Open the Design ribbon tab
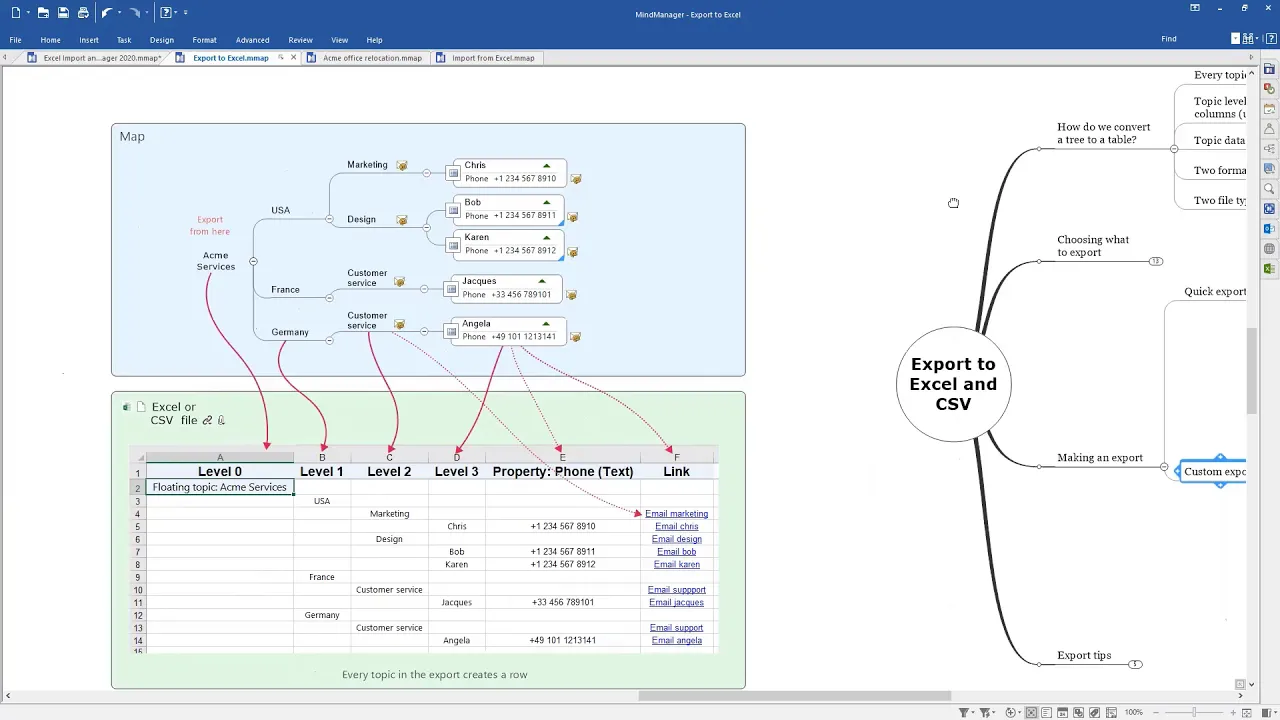Screen dimensions: 1280x720 162,40
